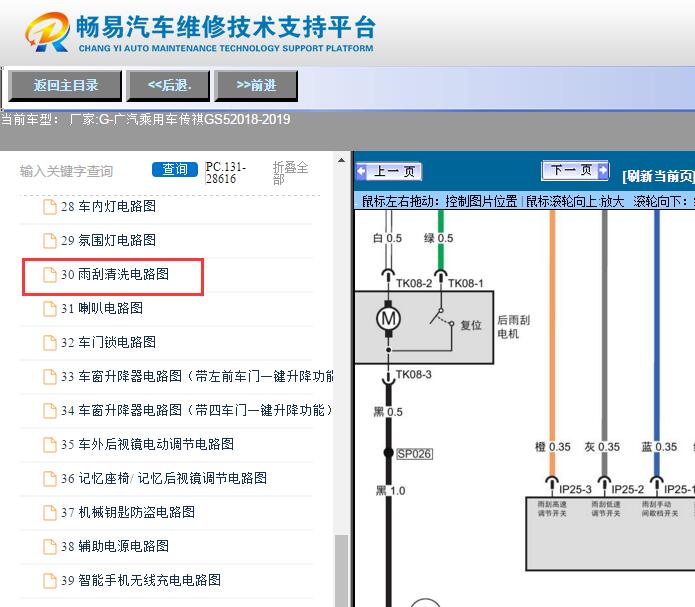
Task: Click the document icon beside 35 车外后视镜
Action: click(50, 445)
